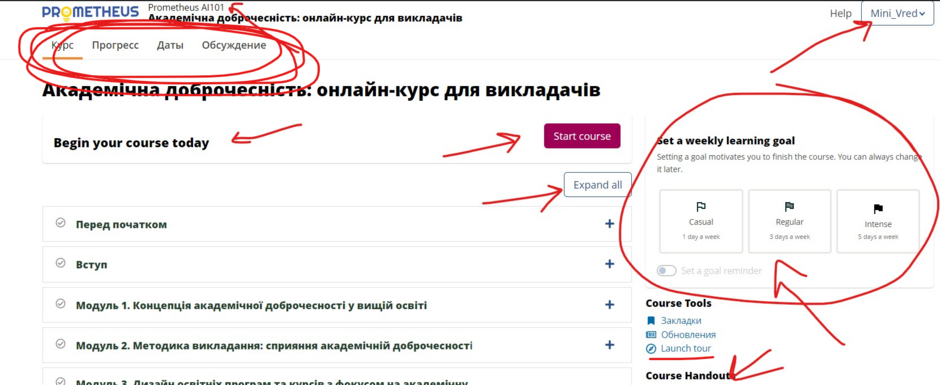Screen dimensions: 940x385
Task: Click the Intense goal flag icon
Action: point(878,209)
